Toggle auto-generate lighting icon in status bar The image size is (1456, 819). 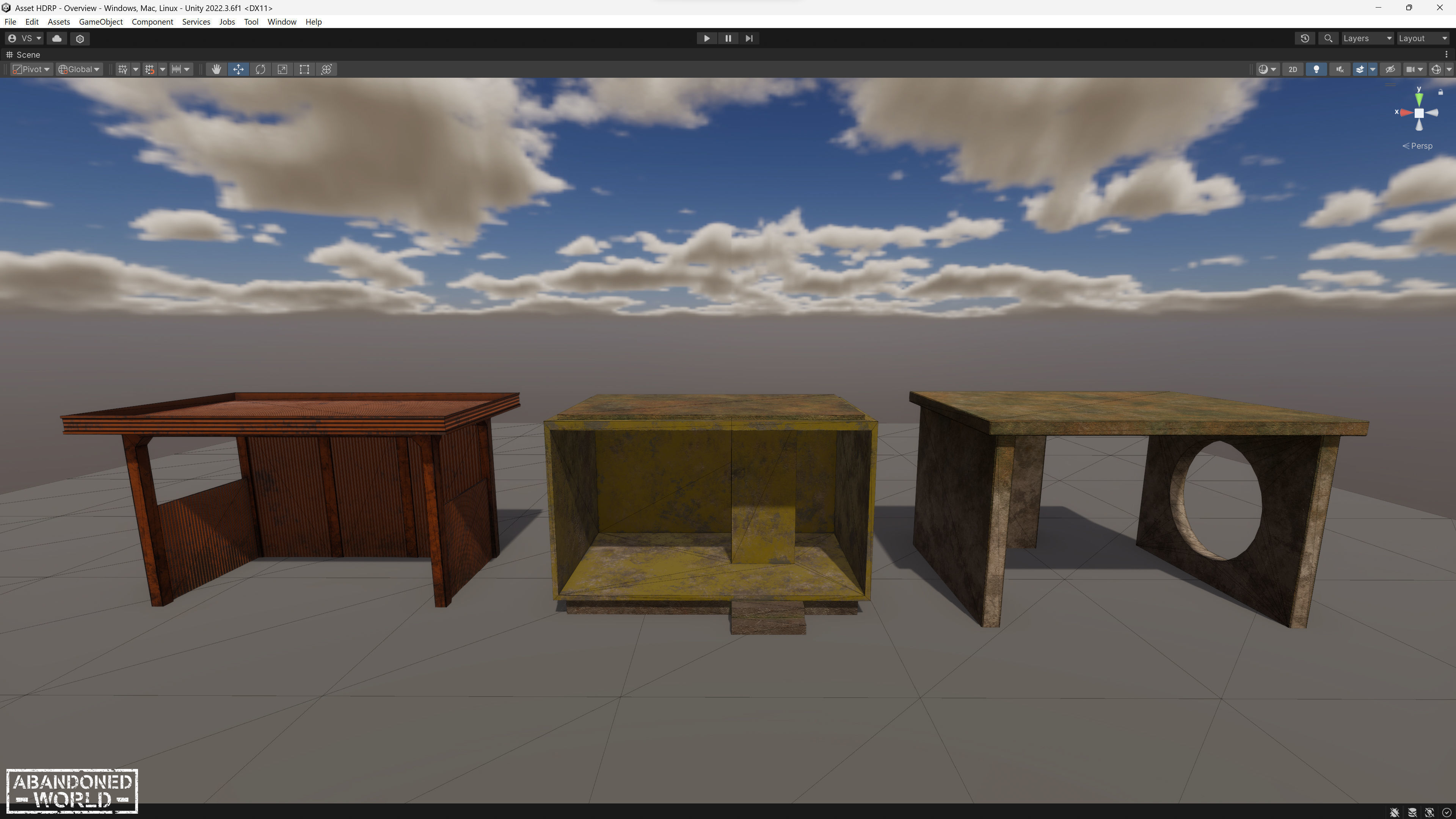pyautogui.click(x=1429, y=812)
